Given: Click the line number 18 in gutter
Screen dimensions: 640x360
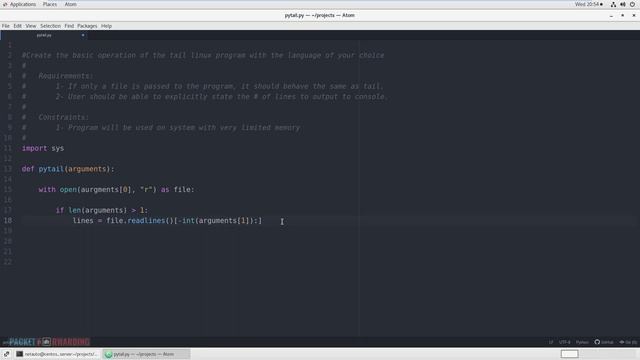Looking at the screenshot, I should pos(8,221).
